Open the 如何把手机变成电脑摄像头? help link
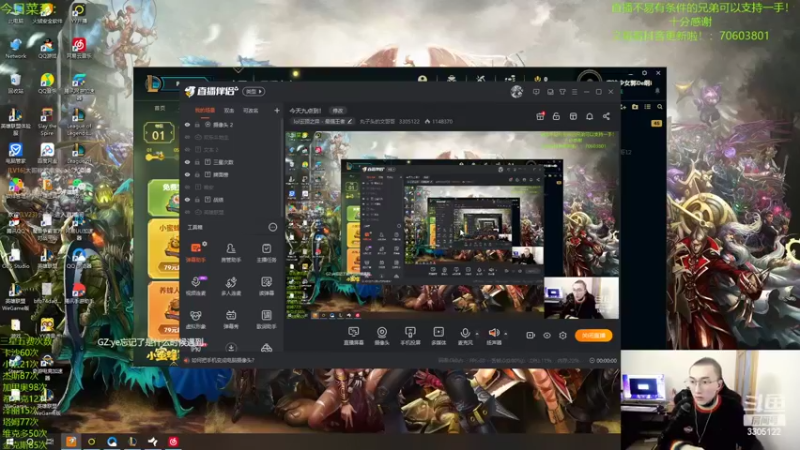The width and height of the screenshot is (800, 450). [x=222, y=360]
